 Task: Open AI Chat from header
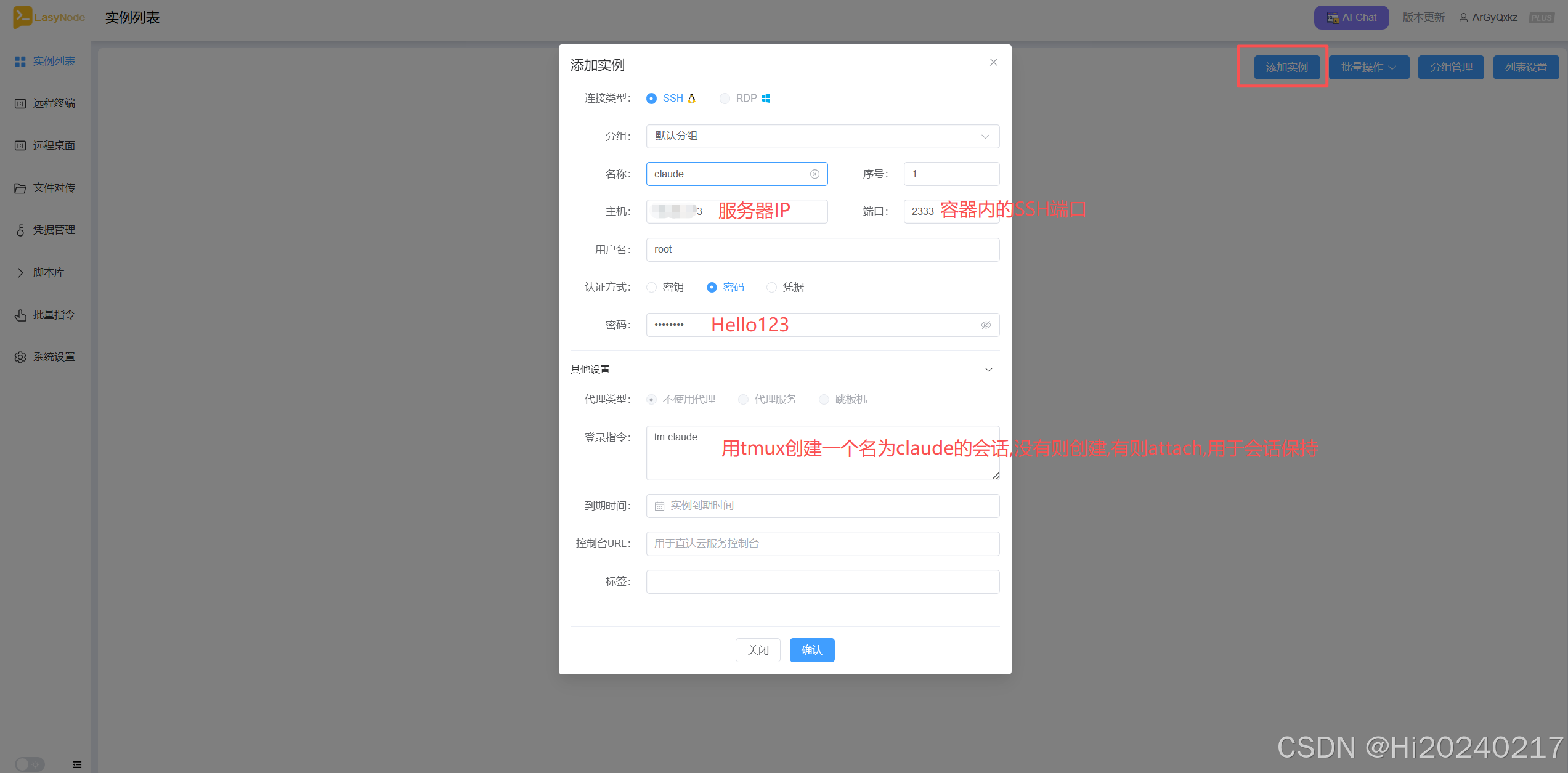tap(1351, 18)
